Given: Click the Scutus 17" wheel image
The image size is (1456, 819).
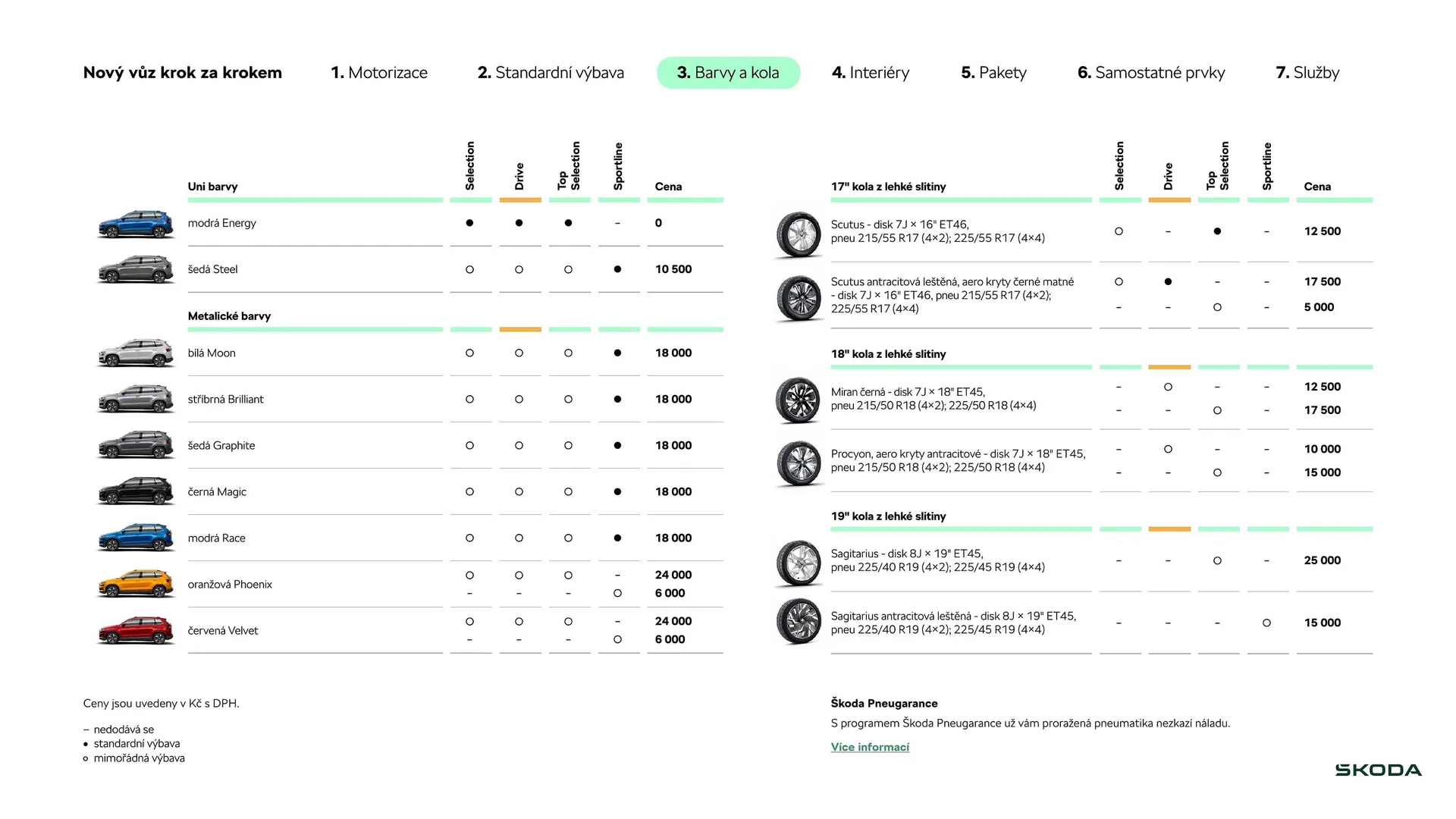Looking at the screenshot, I should point(799,234).
